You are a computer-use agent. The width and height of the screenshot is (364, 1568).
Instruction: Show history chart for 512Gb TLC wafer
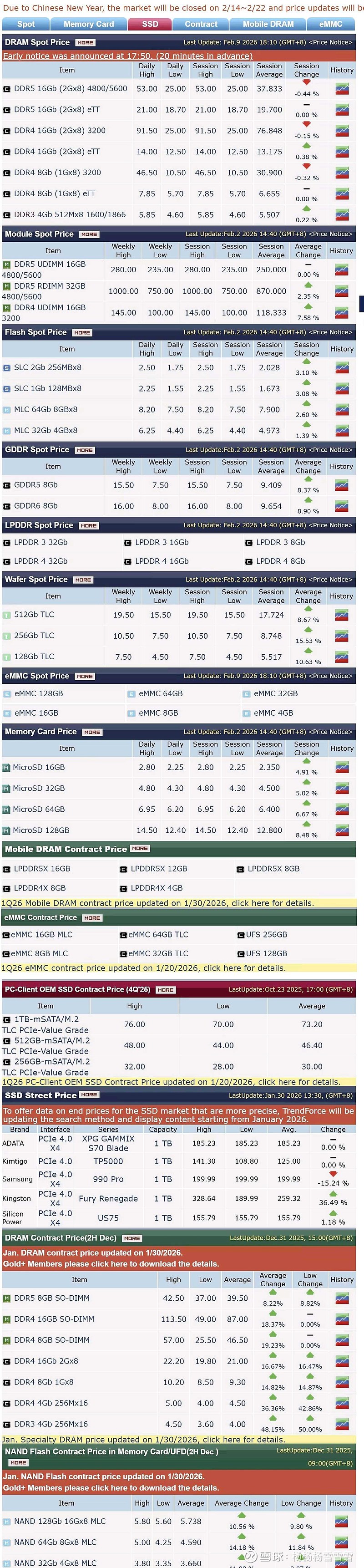pyautogui.click(x=342, y=616)
